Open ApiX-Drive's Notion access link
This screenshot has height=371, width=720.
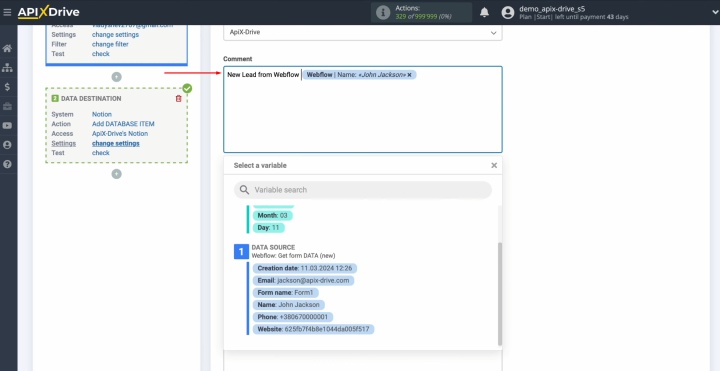click(120, 134)
